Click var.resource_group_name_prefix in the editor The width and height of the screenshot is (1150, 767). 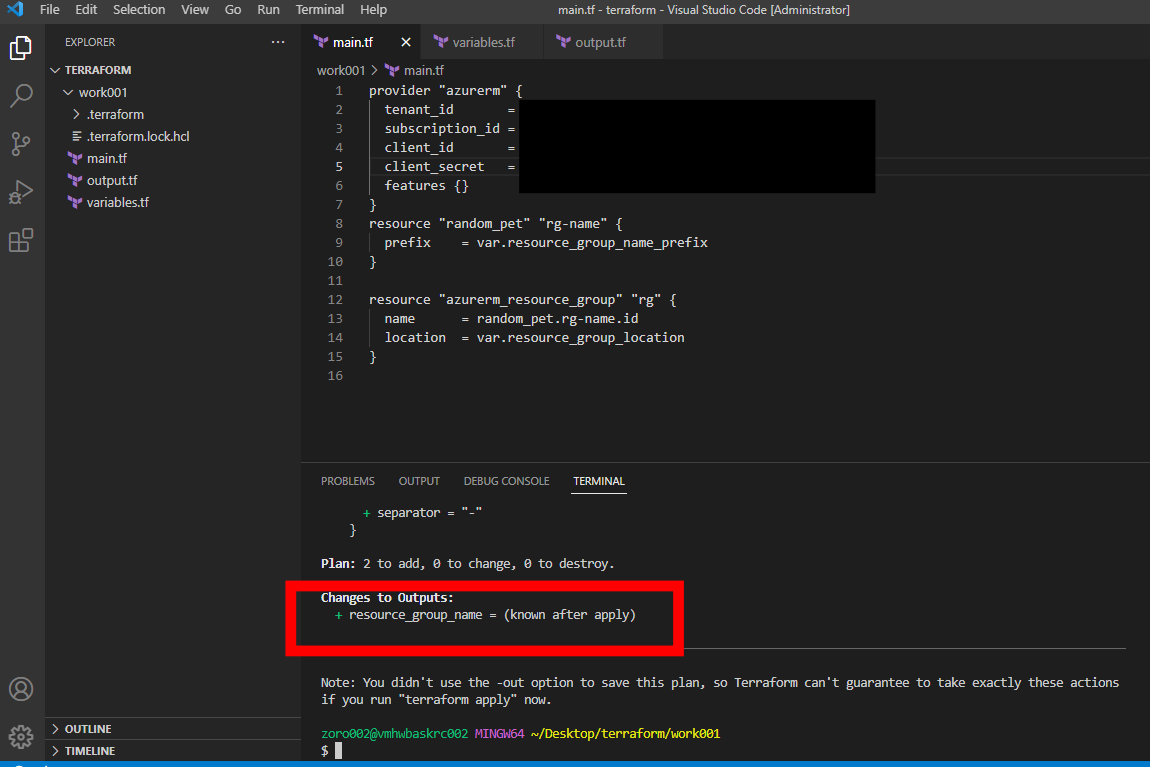click(592, 243)
